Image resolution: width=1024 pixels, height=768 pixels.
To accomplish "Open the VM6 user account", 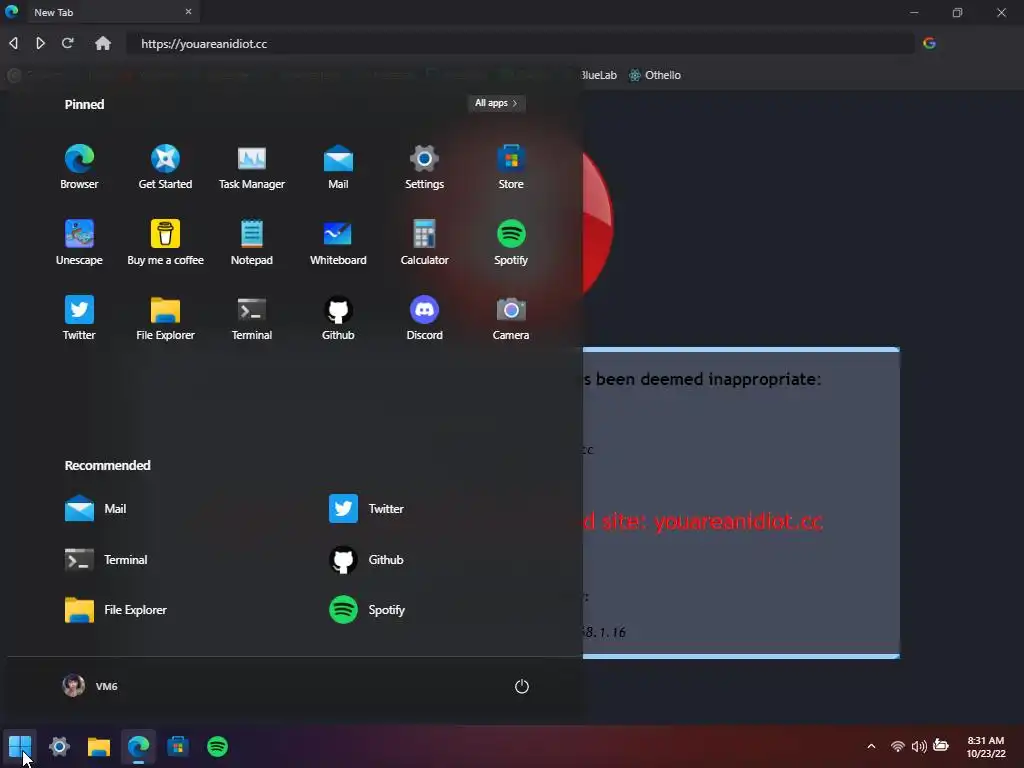I will point(90,686).
